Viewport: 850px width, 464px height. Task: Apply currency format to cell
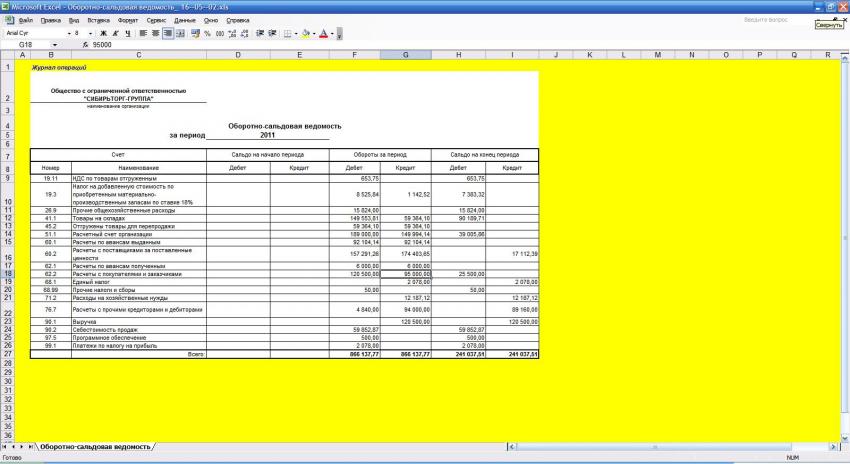pyautogui.click(x=194, y=33)
